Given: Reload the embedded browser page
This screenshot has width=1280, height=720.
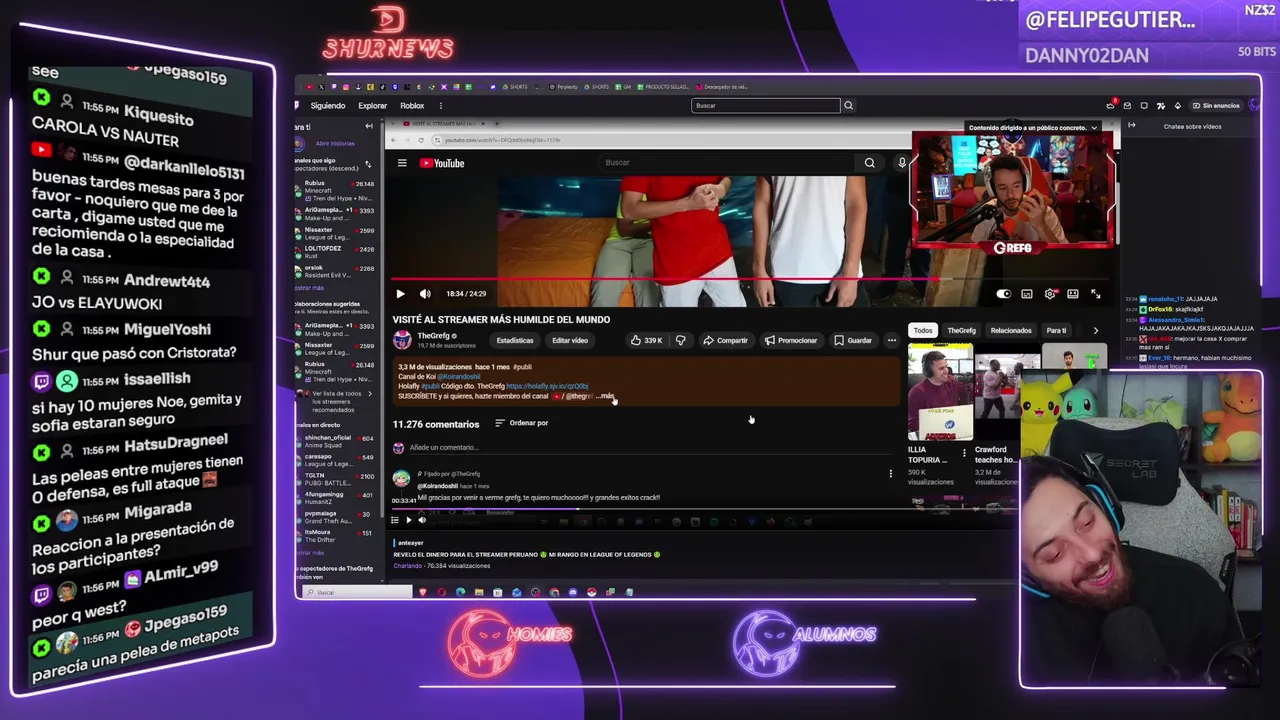Looking at the screenshot, I should click(421, 140).
